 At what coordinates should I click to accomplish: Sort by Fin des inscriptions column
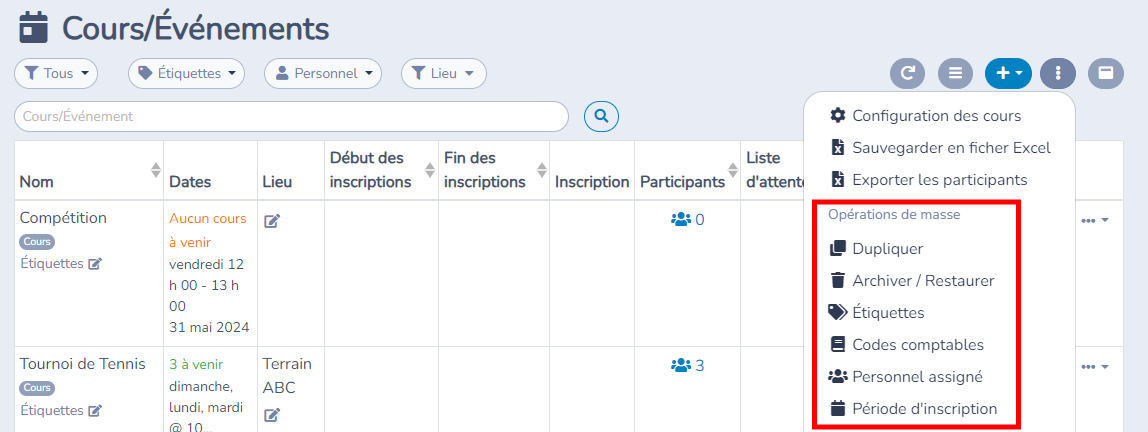(542, 170)
